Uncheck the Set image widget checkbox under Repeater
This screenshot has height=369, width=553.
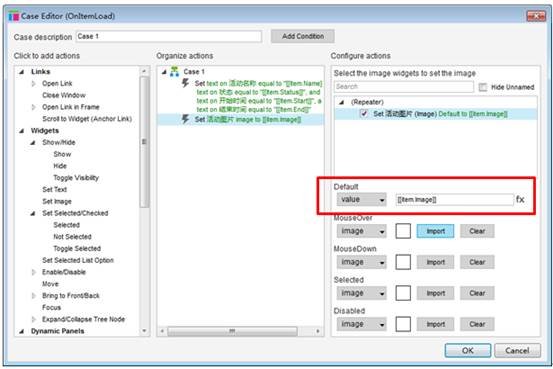coord(364,114)
